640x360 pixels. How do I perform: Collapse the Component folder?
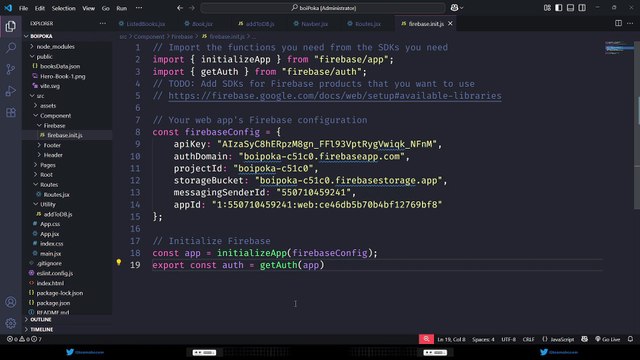55,116
